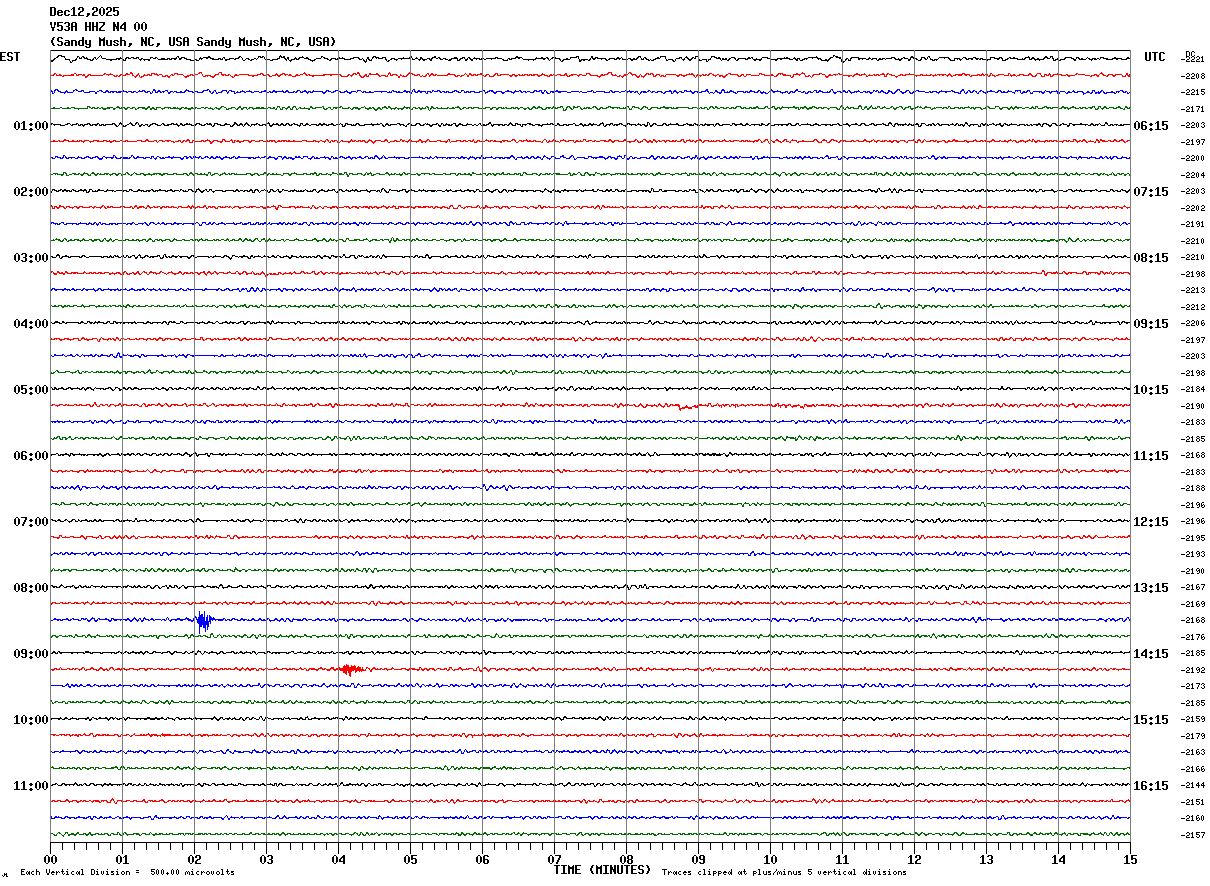The image size is (1210, 886).
Task: Click the 05:00 EST time label
Action: pos(30,390)
